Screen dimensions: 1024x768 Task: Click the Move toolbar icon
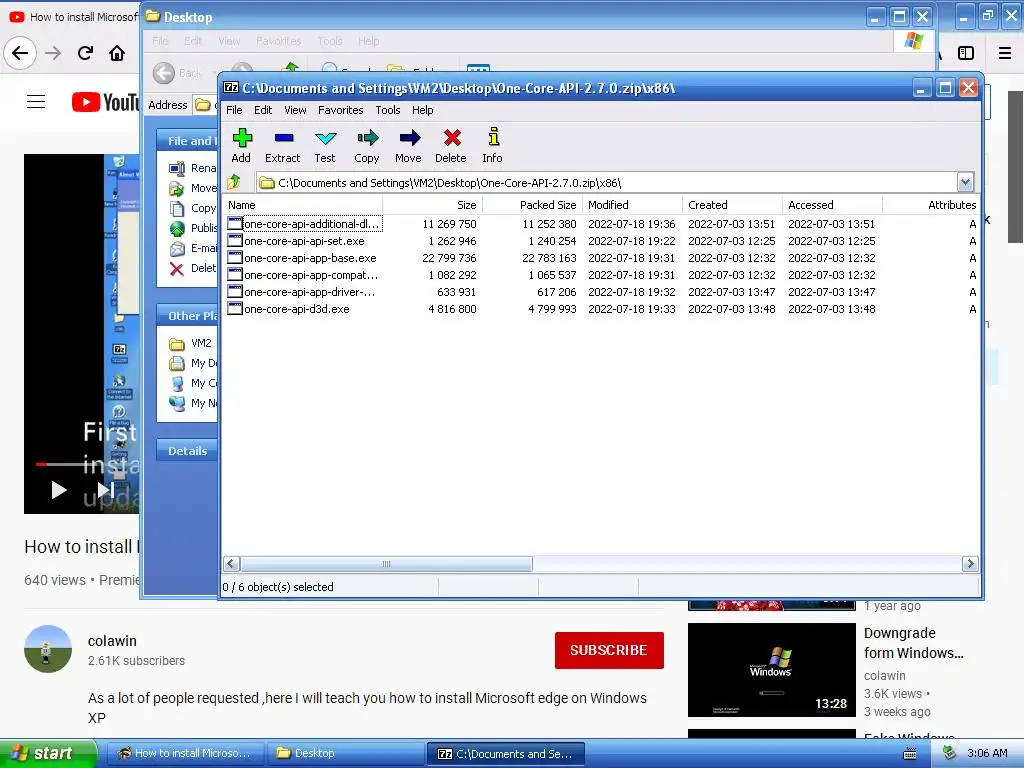coord(408,146)
